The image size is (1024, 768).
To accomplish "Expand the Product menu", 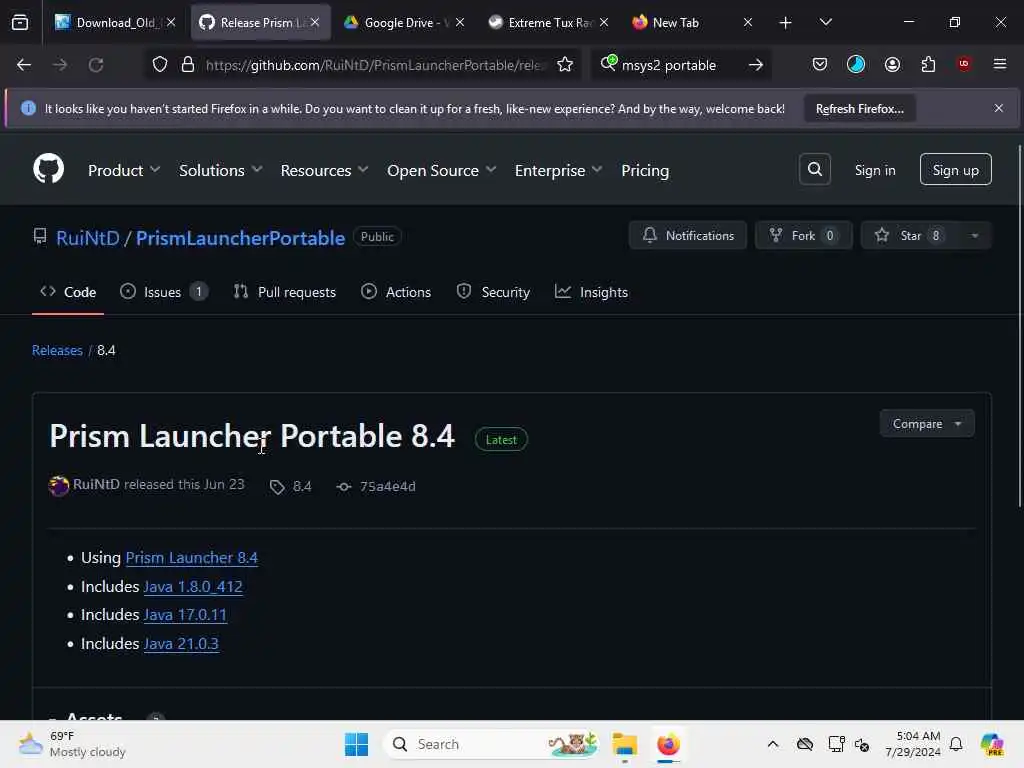I will tap(124, 170).
